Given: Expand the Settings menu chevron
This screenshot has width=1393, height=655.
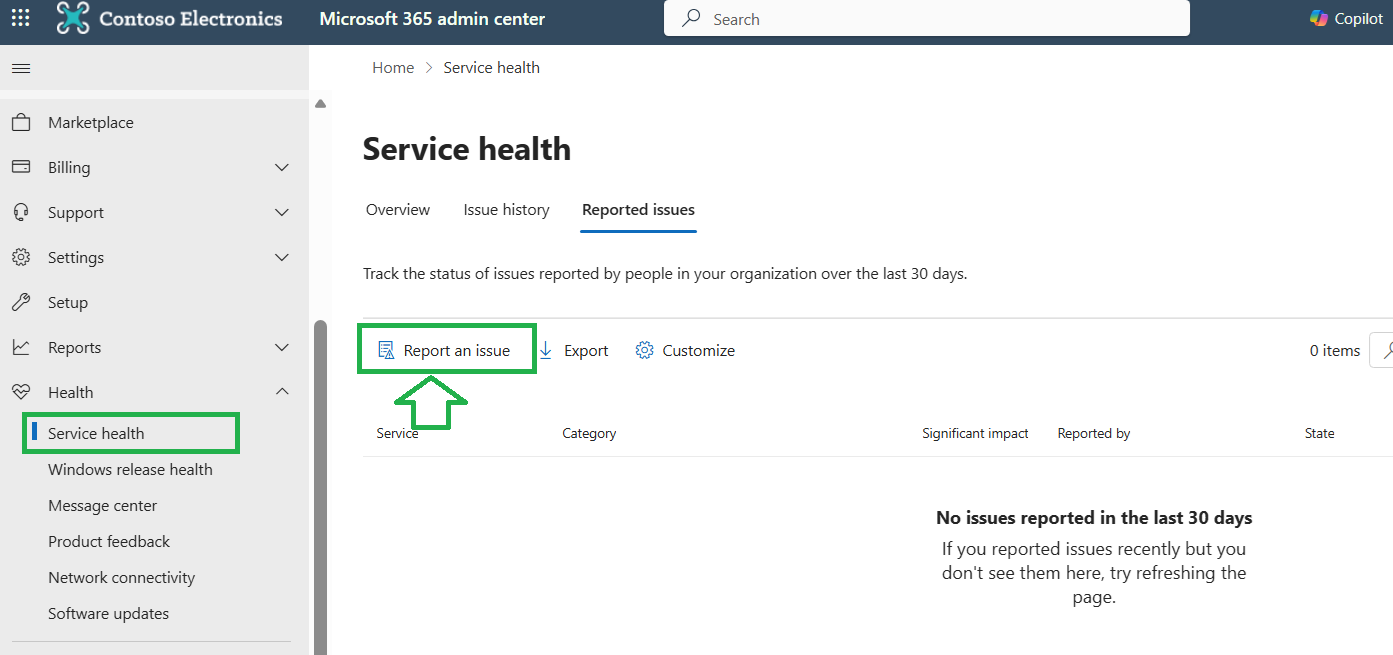Looking at the screenshot, I should tap(282, 257).
